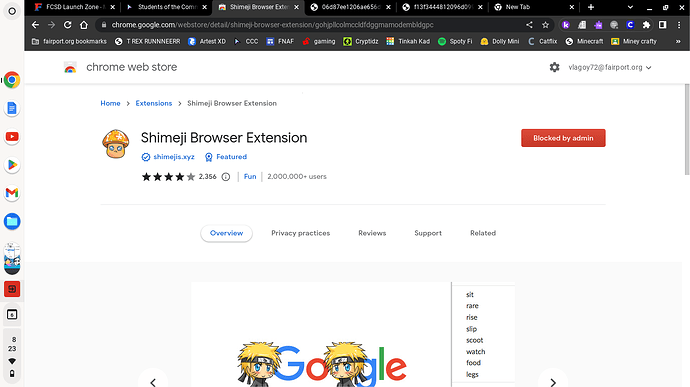The height and width of the screenshot is (387, 690).
Task: Open YouTube from the shelf
Action: click(x=12, y=136)
